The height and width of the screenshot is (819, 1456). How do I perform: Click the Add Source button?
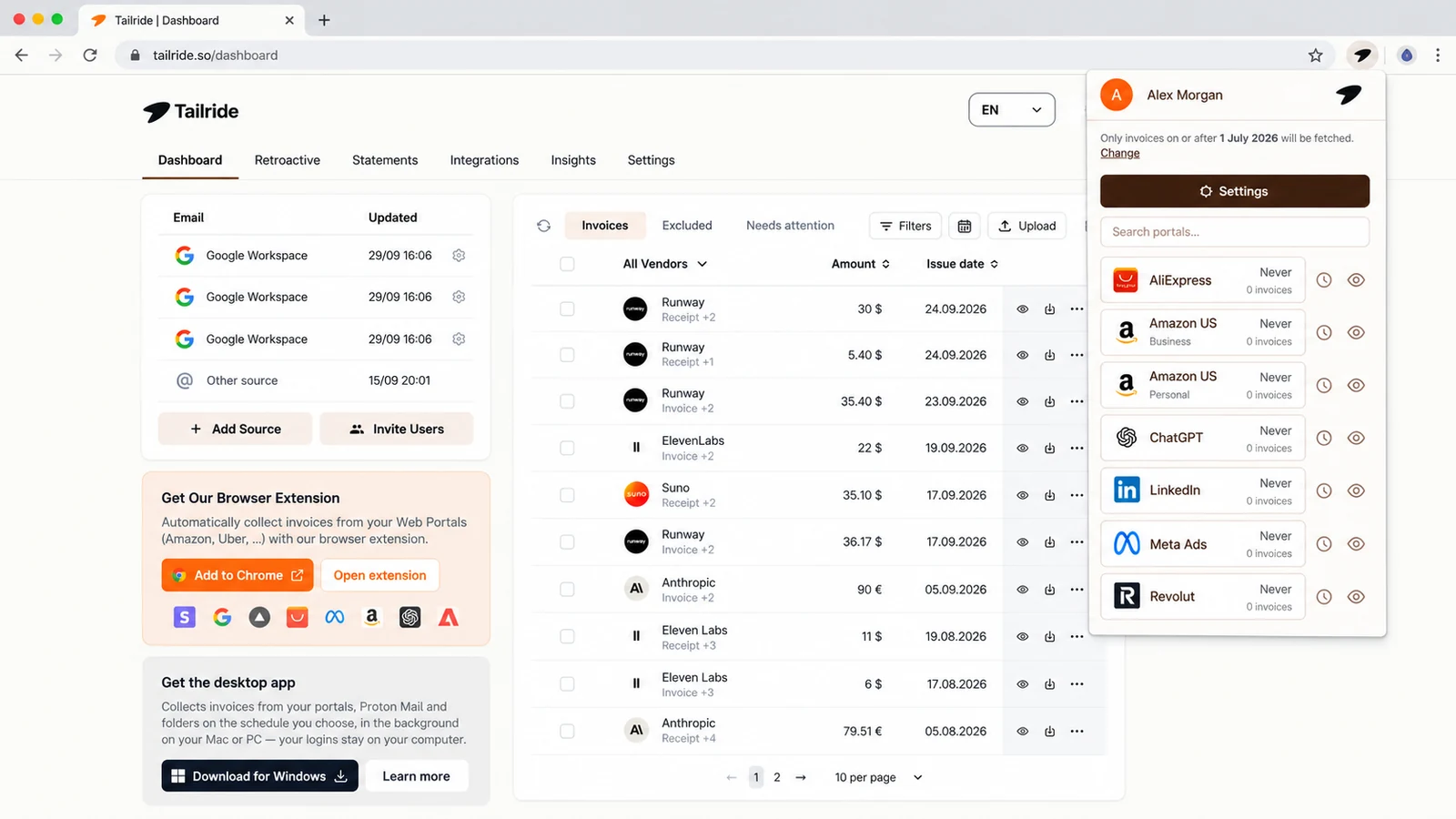point(235,429)
